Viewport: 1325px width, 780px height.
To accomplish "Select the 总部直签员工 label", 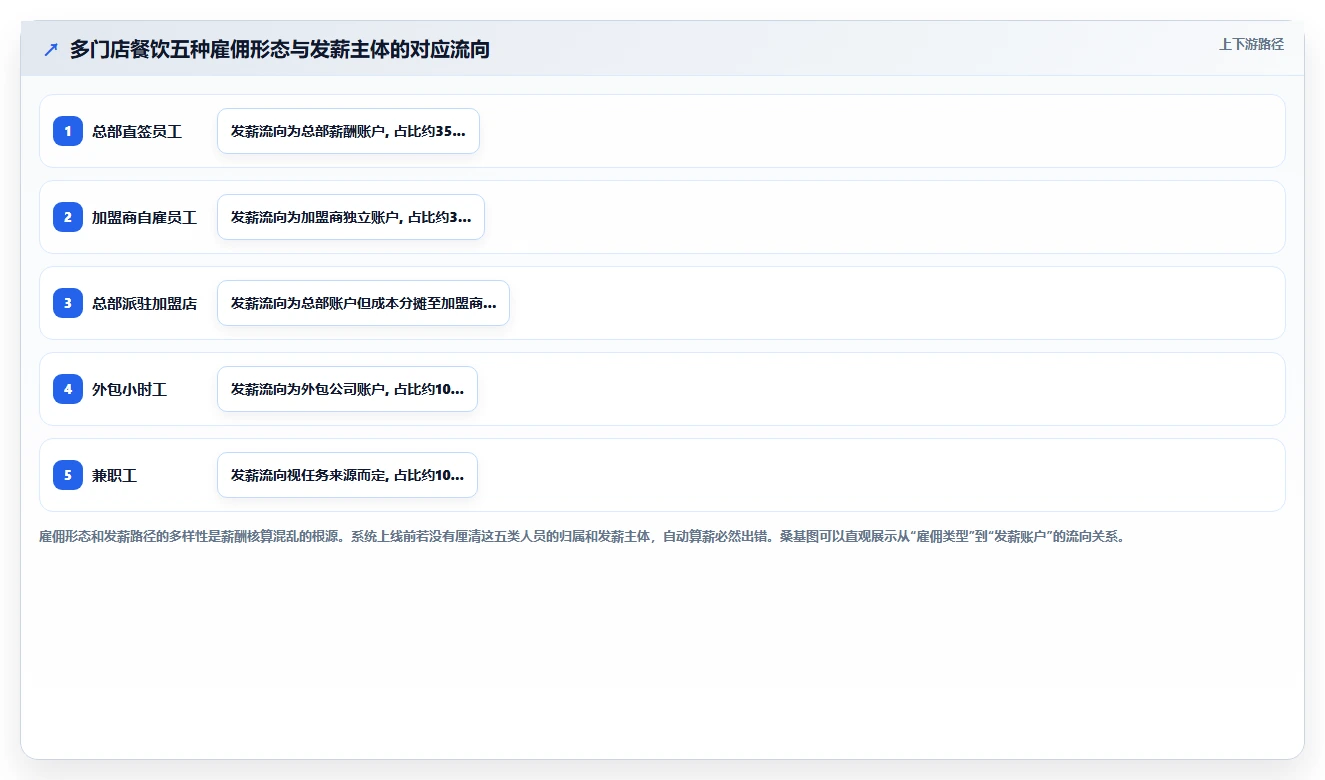I will (137, 131).
